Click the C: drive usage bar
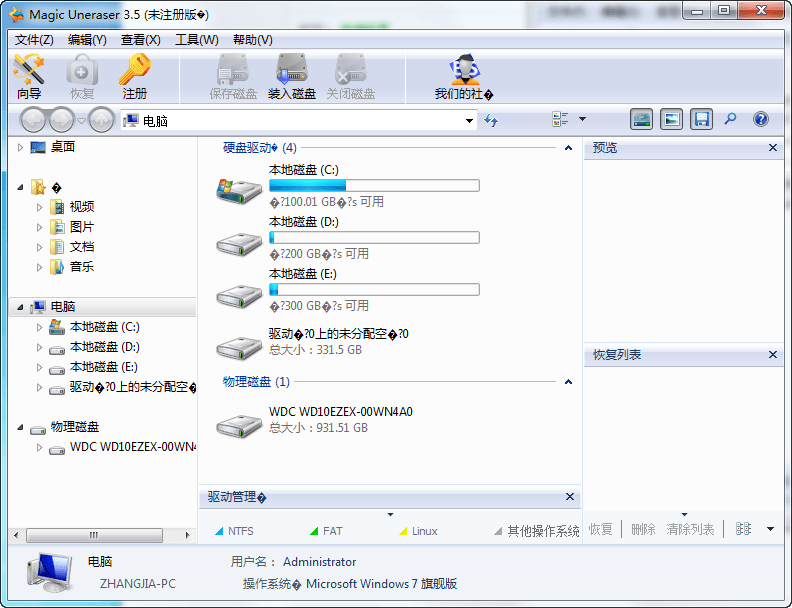This screenshot has height=608, width=792. pos(374,186)
